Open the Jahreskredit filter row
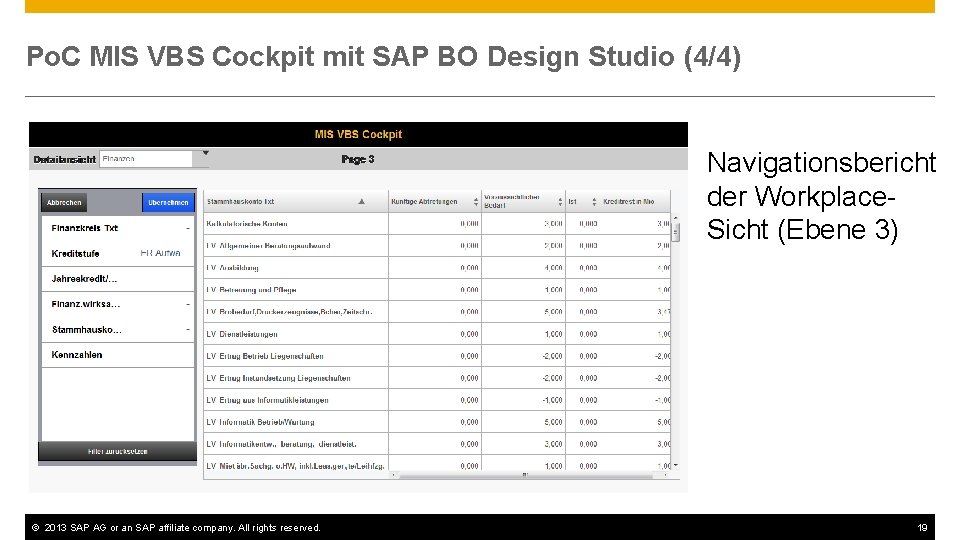This screenshot has width=960, height=540. (x=118, y=279)
